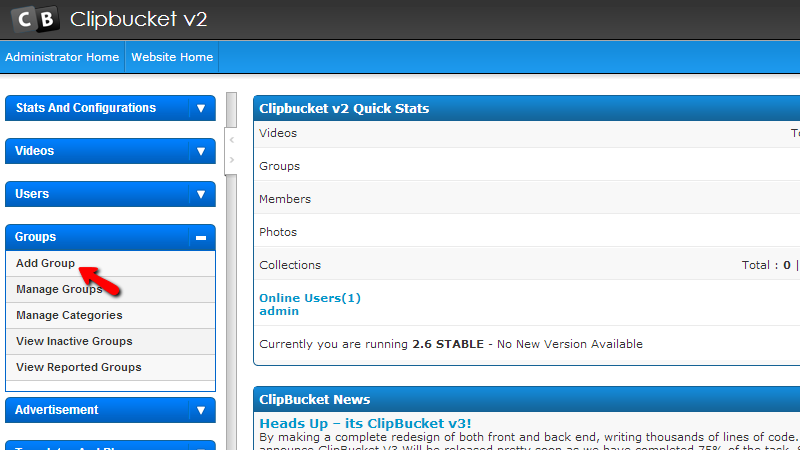
Task: Click the Stats And Configurations header
Action: (110, 108)
